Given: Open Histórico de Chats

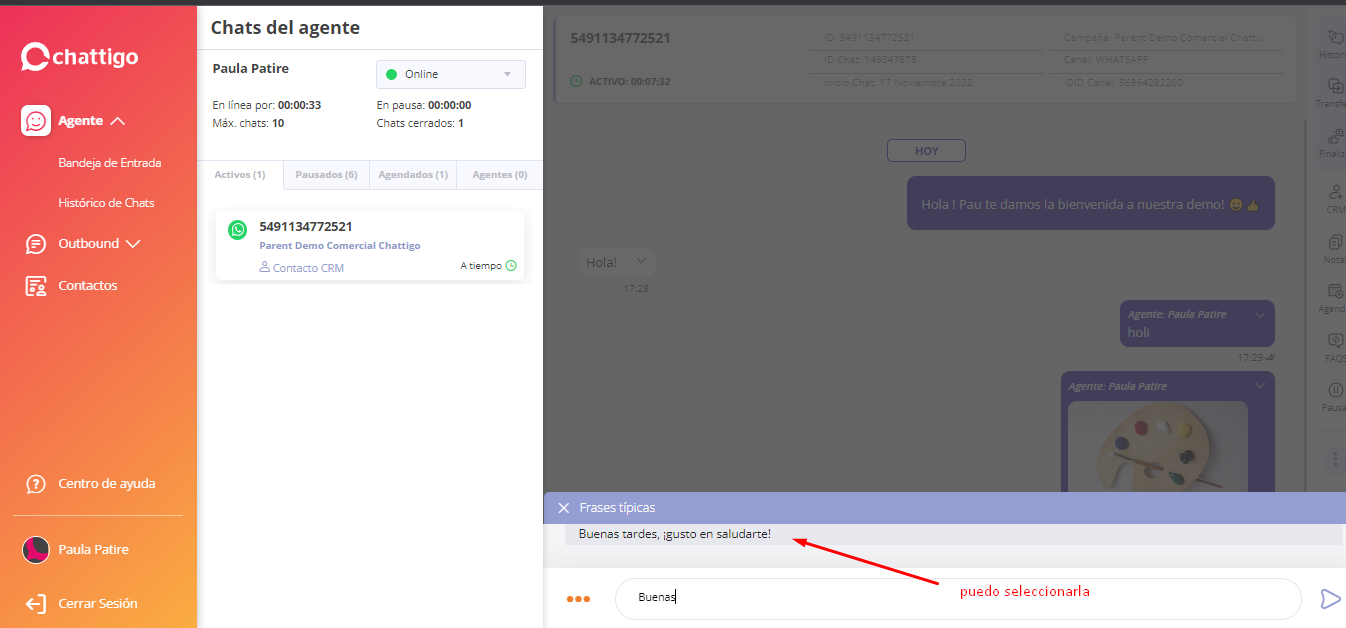Looking at the screenshot, I should 106,203.
